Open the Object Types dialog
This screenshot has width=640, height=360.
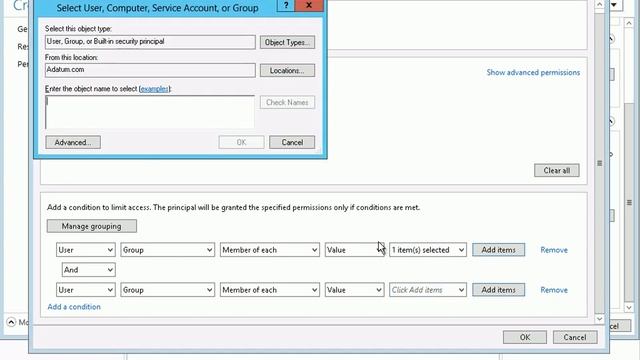coord(287,42)
